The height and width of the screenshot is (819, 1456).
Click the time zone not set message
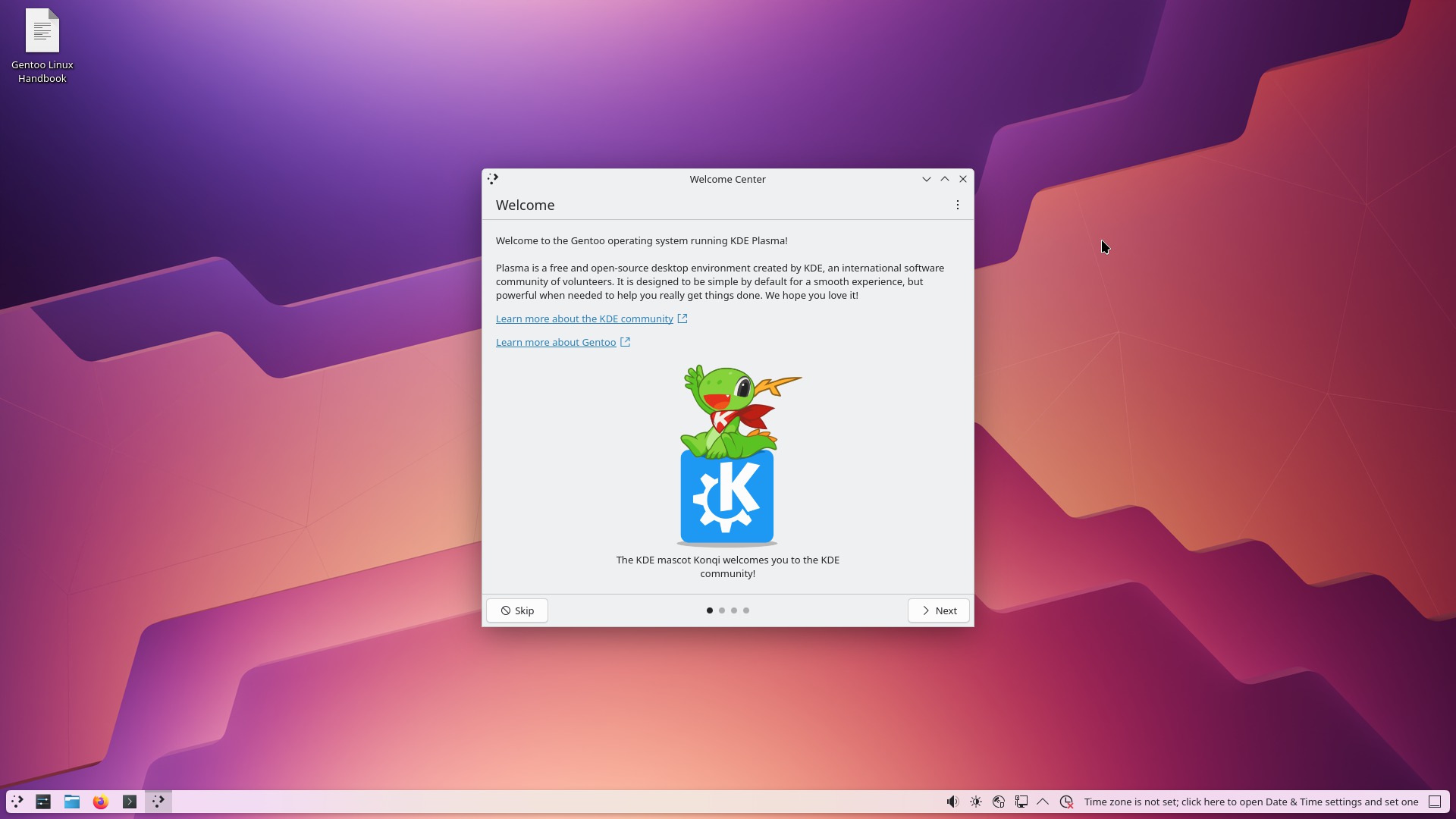[1251, 802]
